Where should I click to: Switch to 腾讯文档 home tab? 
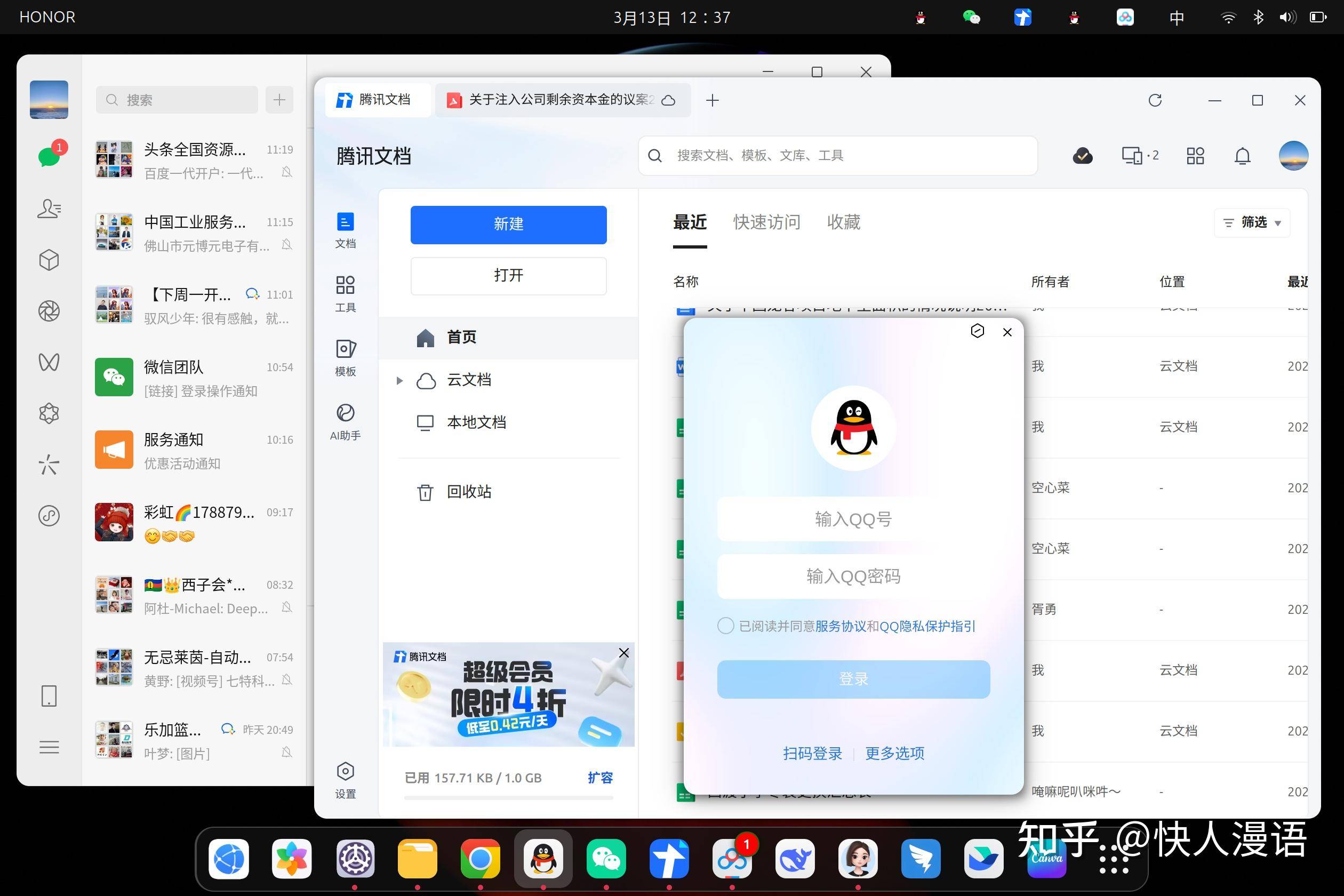377,100
